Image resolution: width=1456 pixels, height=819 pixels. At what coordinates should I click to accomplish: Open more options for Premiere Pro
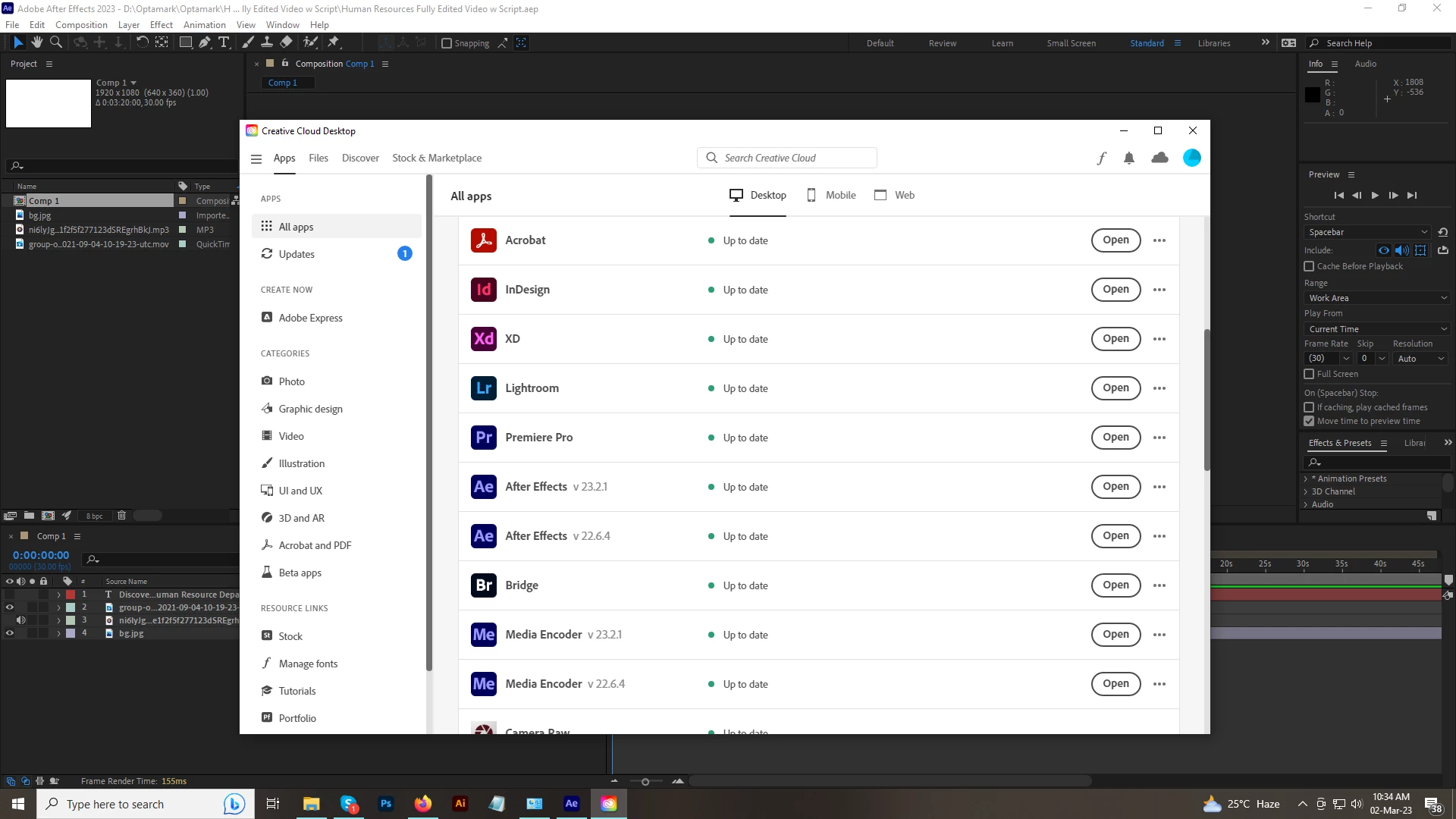1159,438
